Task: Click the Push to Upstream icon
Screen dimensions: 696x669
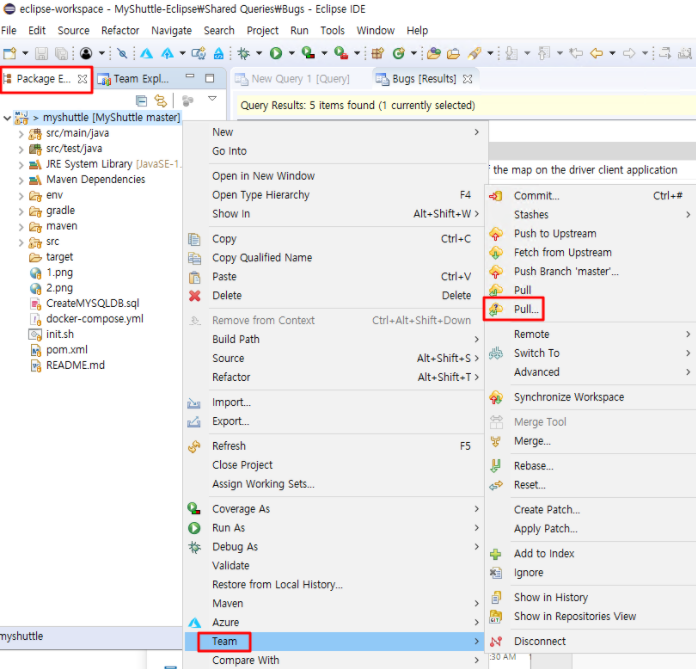Action: 496,234
